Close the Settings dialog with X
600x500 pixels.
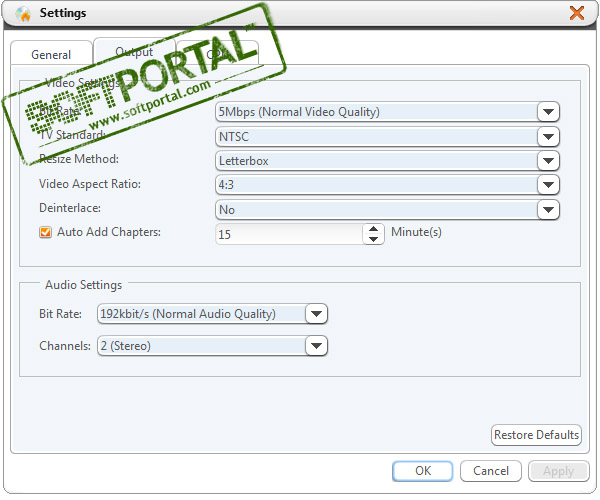click(577, 13)
